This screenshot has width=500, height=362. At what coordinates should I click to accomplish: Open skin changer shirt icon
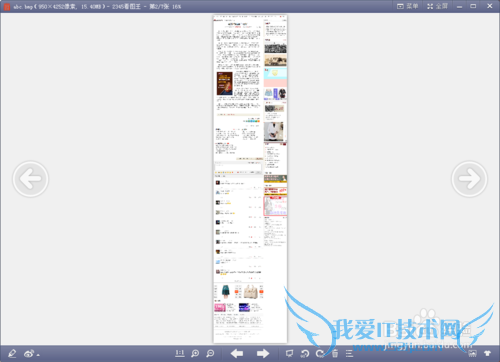tap(487, 353)
